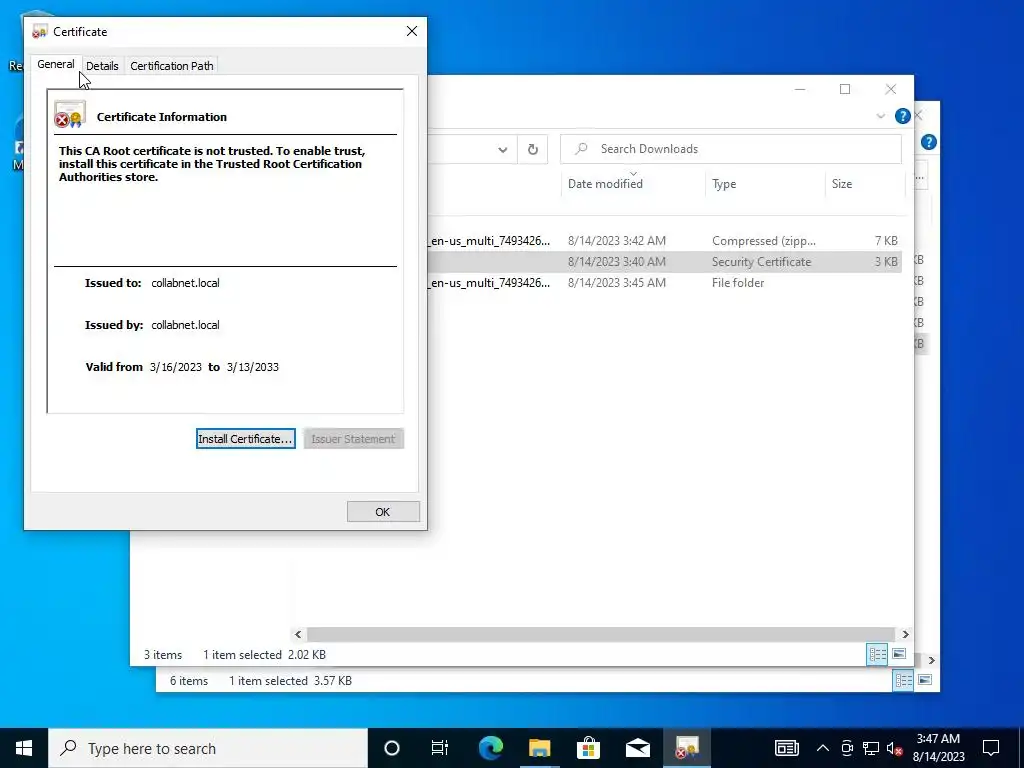Click the Search Downloads field
Image resolution: width=1024 pixels, height=768 pixels.
click(x=731, y=149)
